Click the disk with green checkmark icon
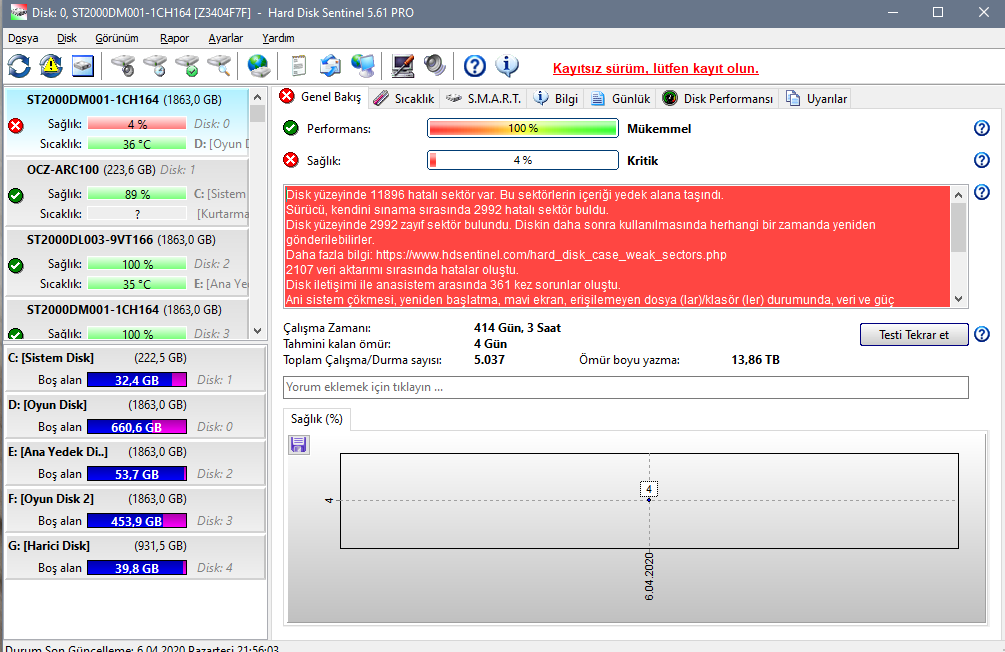This screenshot has height=652, width=1005. point(187,66)
